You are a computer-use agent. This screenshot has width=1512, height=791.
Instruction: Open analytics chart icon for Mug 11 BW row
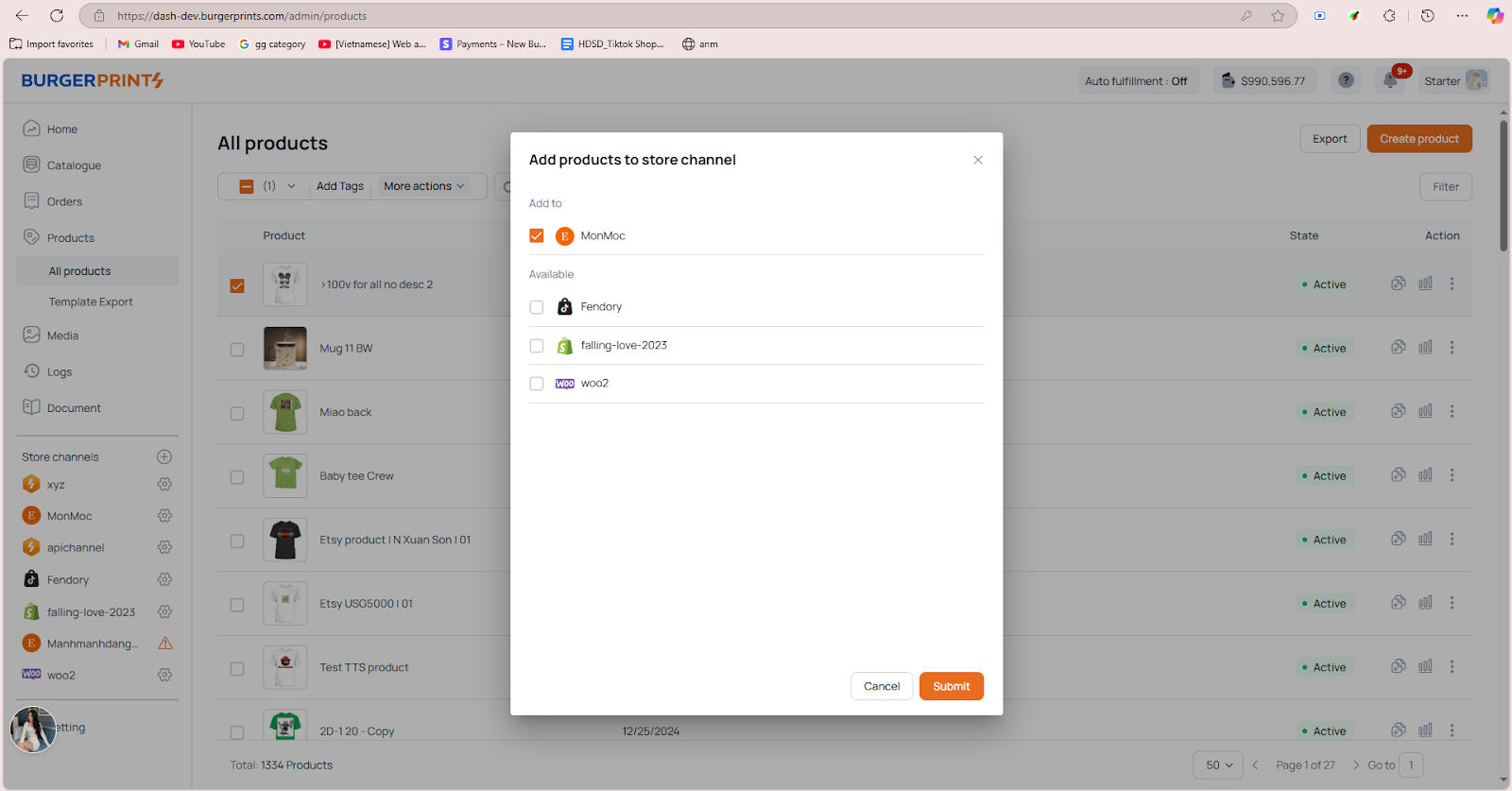point(1425,348)
